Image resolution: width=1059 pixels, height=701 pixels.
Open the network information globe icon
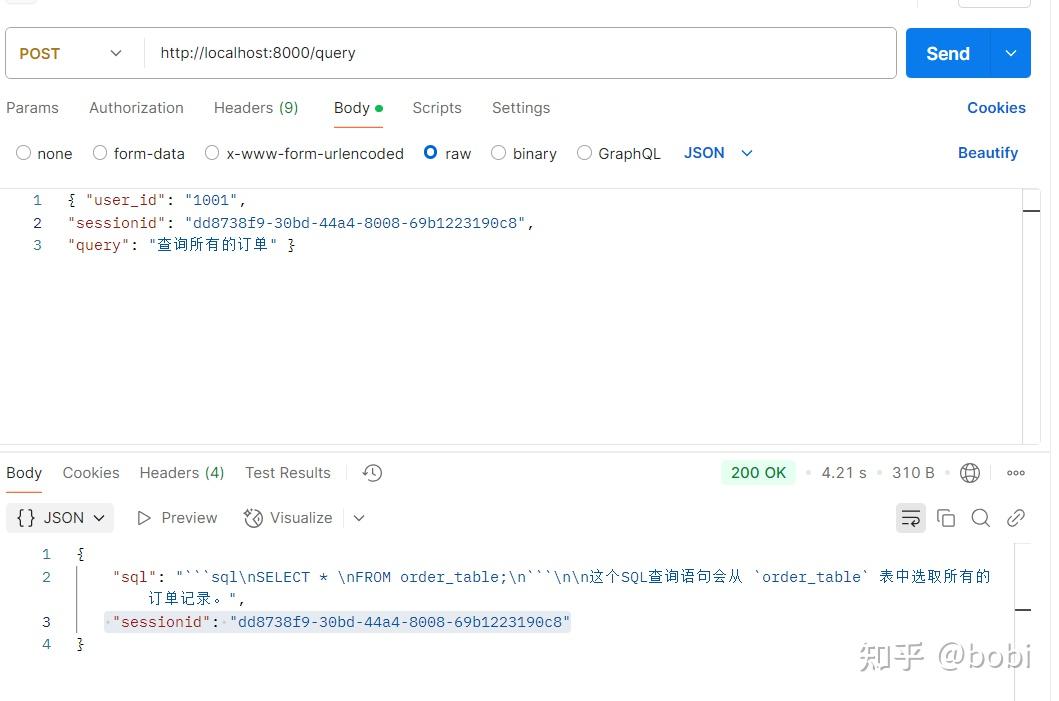(x=970, y=472)
